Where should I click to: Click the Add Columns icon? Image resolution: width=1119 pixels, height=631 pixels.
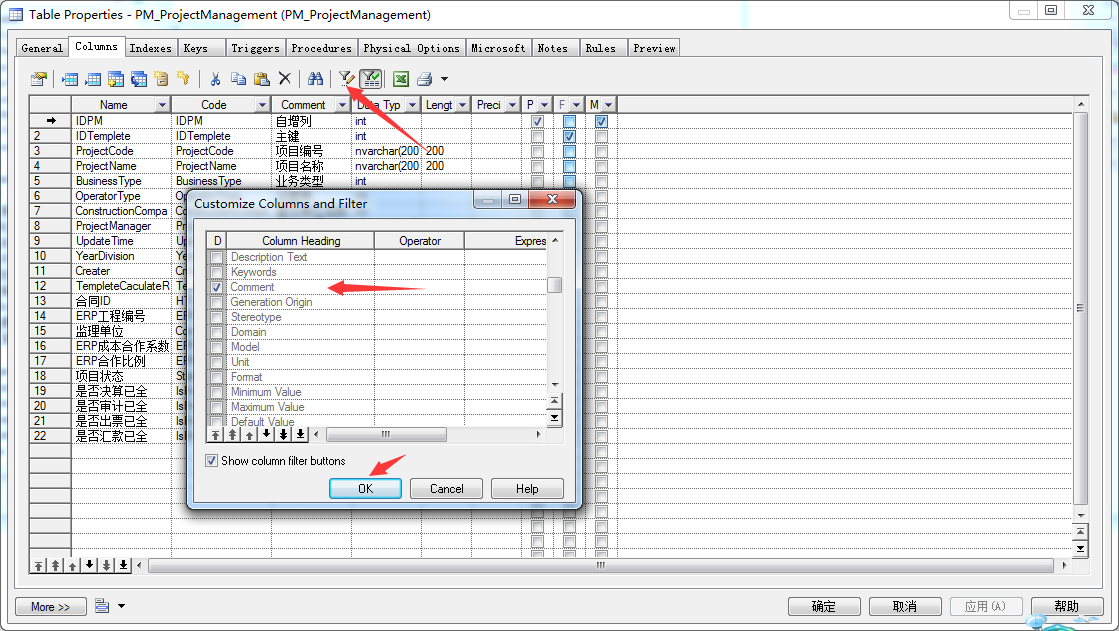(116, 79)
